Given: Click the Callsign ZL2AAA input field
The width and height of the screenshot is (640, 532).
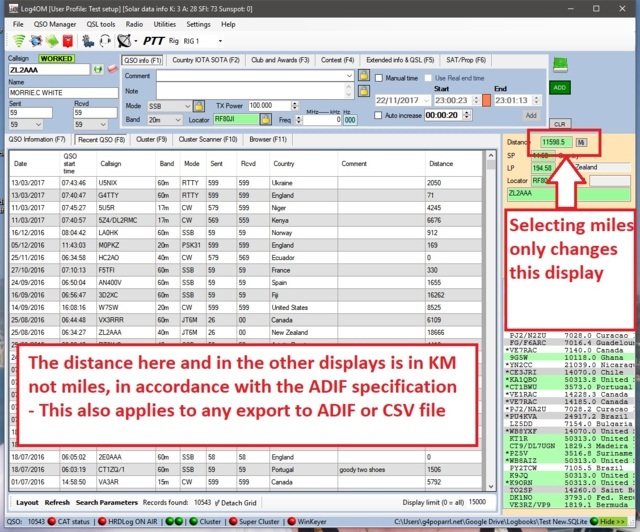Looking at the screenshot, I should coord(49,70).
